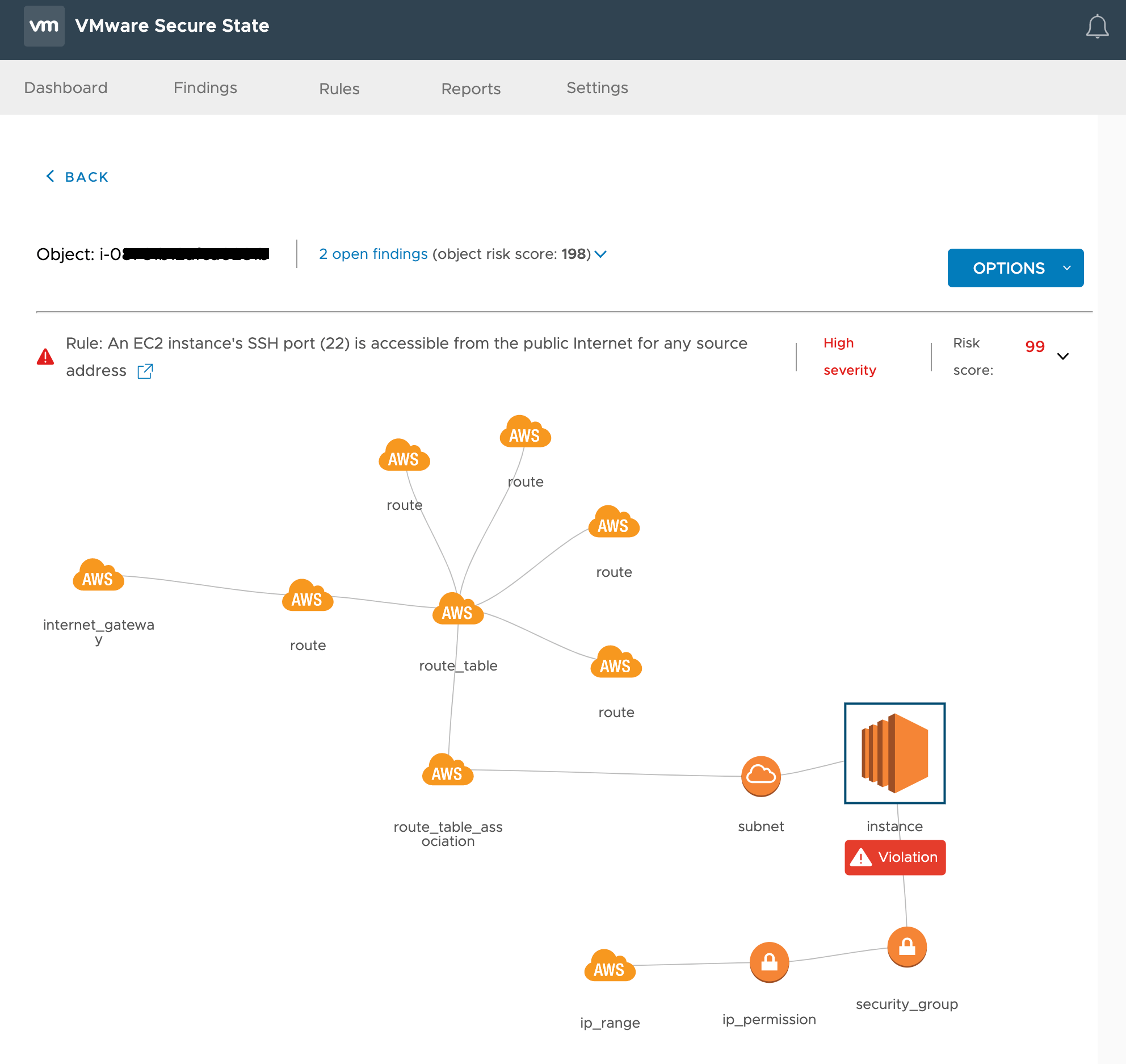The image size is (1126, 1064).
Task: Select the internet_gateway AWS node
Action: [98, 577]
